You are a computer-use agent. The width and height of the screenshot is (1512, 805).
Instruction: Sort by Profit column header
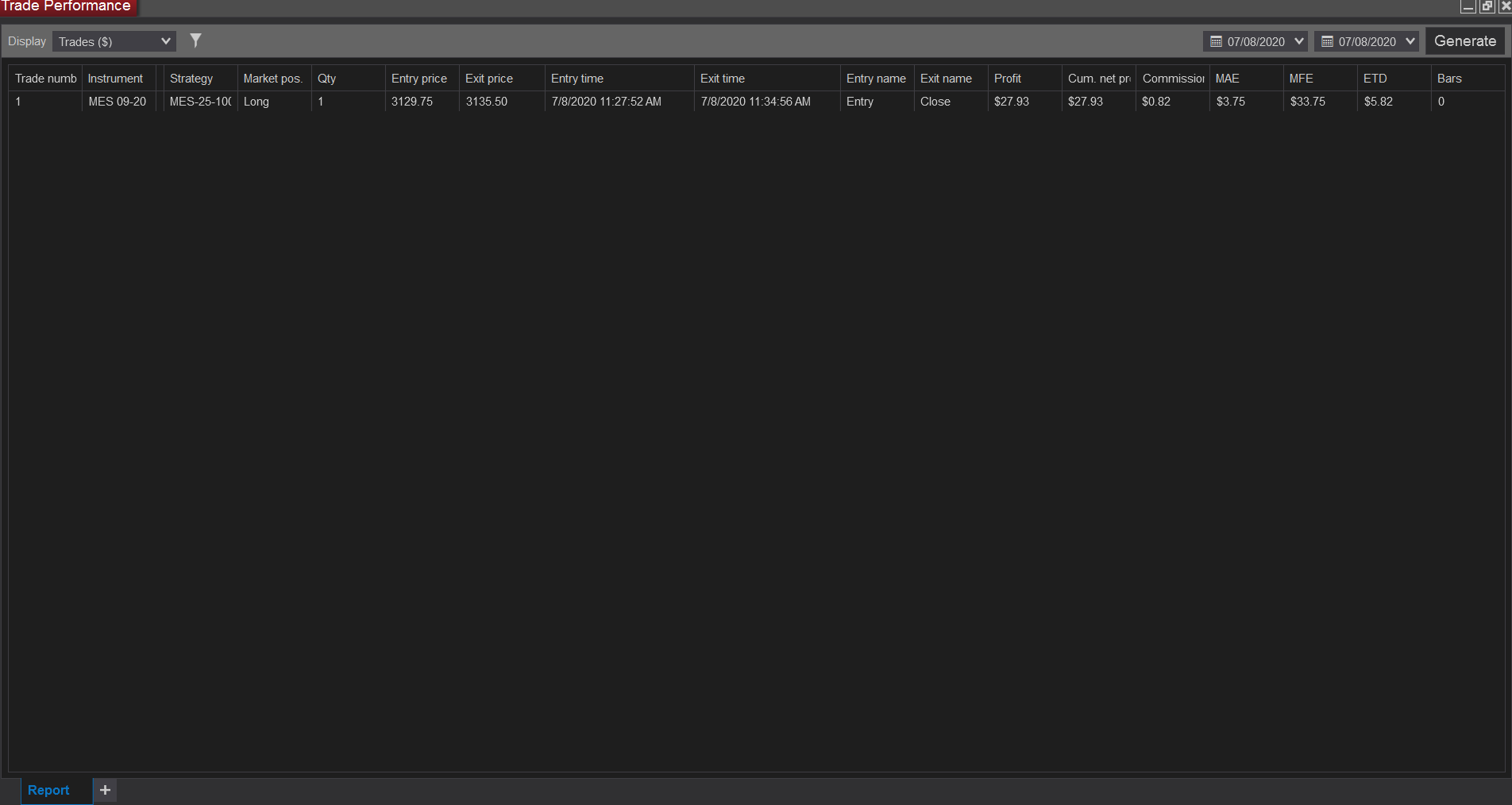[1025, 79]
